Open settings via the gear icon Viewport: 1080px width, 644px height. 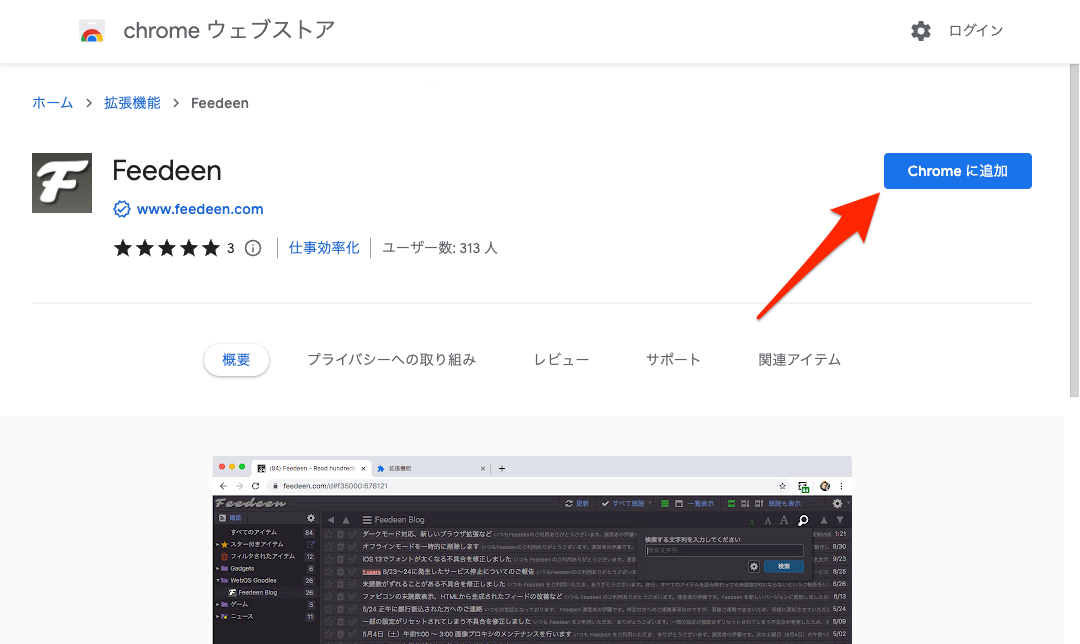coord(920,31)
